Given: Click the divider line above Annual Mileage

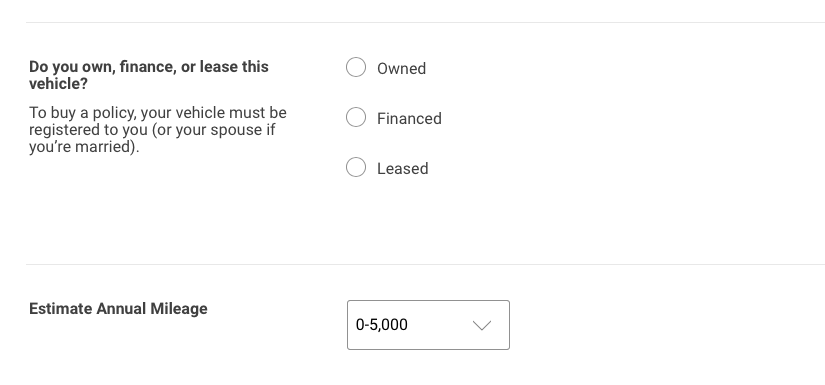Looking at the screenshot, I should coord(425,265).
